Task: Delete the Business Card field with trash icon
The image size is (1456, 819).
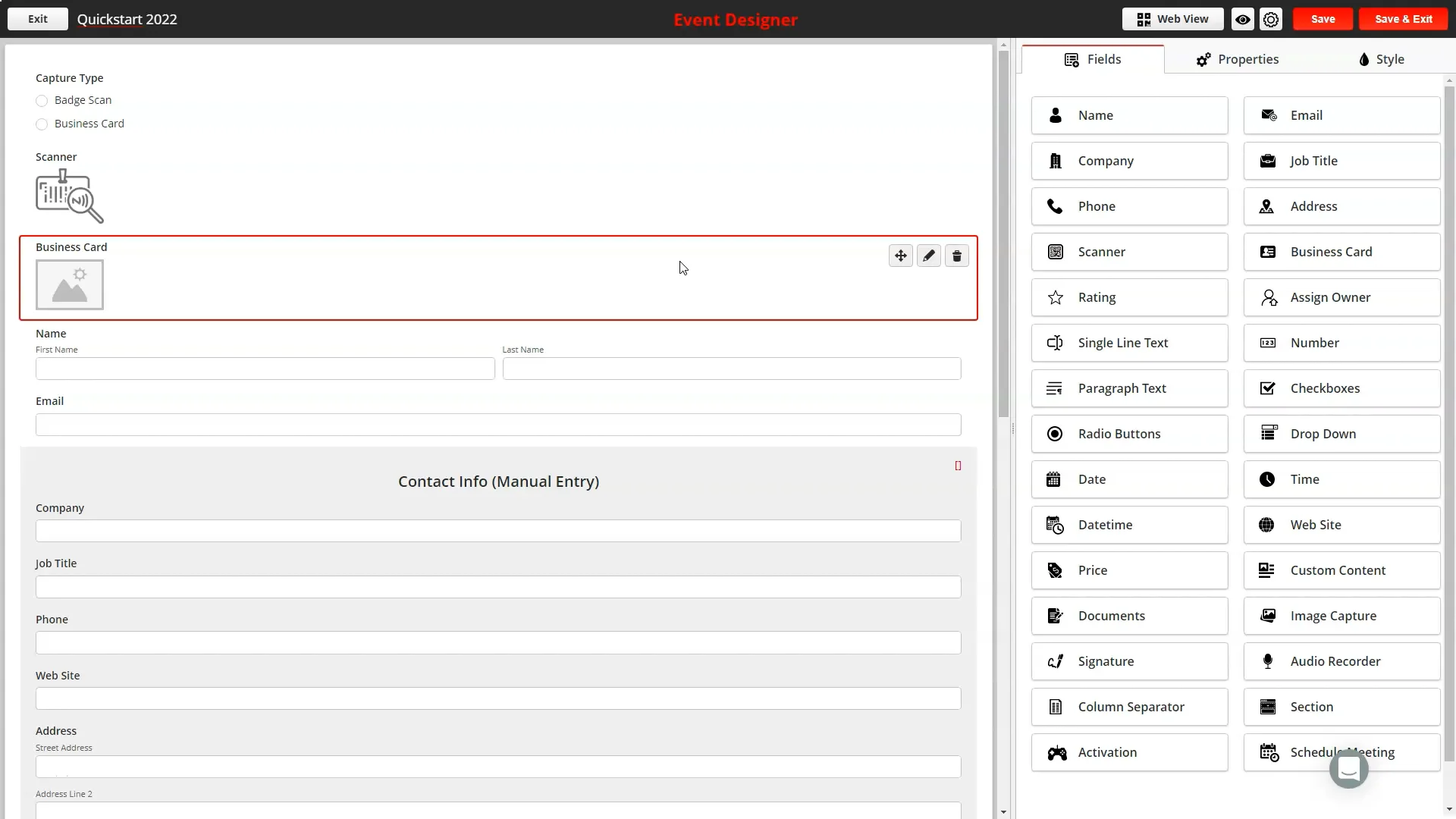Action: pos(956,256)
